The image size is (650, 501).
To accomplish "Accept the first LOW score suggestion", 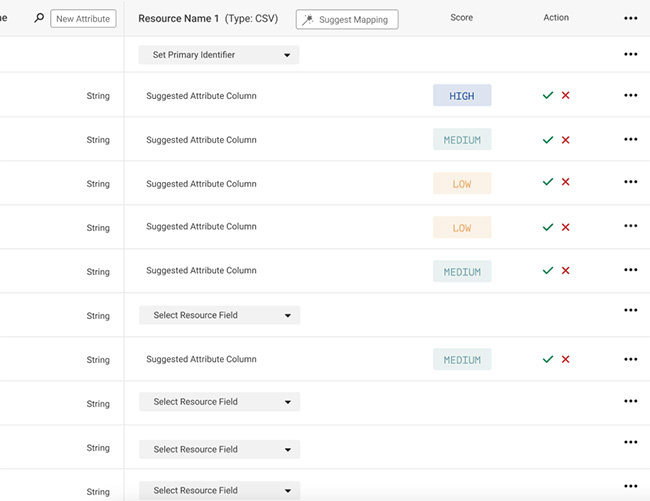I will [x=548, y=182].
